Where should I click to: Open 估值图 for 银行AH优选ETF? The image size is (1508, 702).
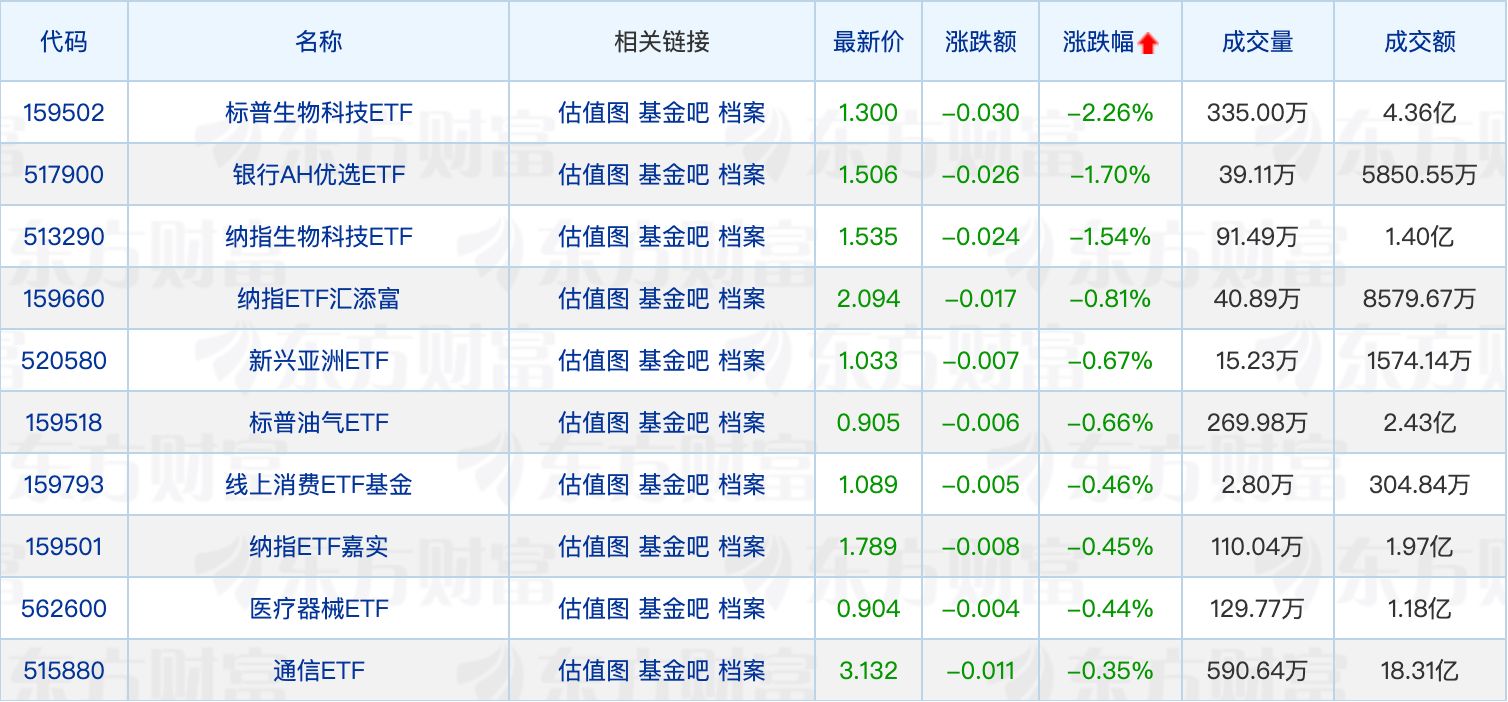click(x=594, y=175)
